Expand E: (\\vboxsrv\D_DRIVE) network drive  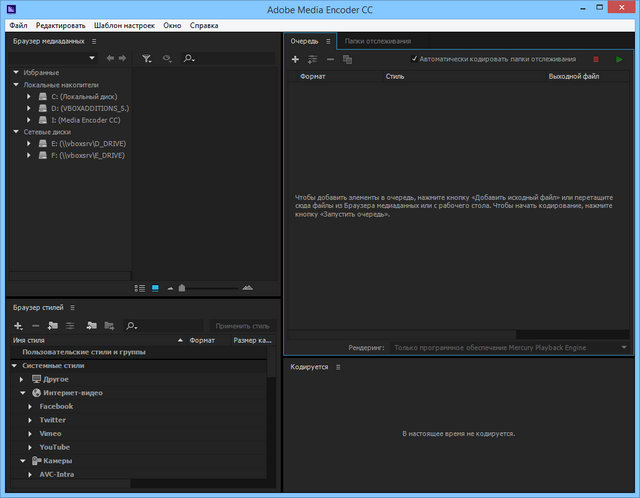coord(29,144)
